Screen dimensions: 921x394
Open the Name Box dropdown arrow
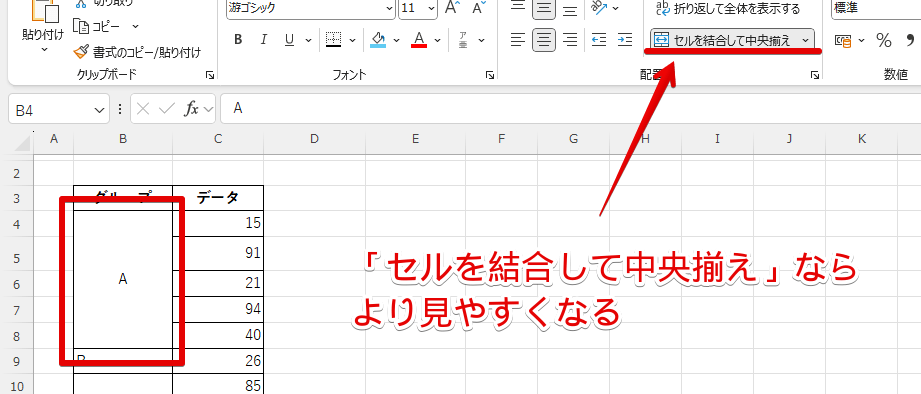point(98,109)
